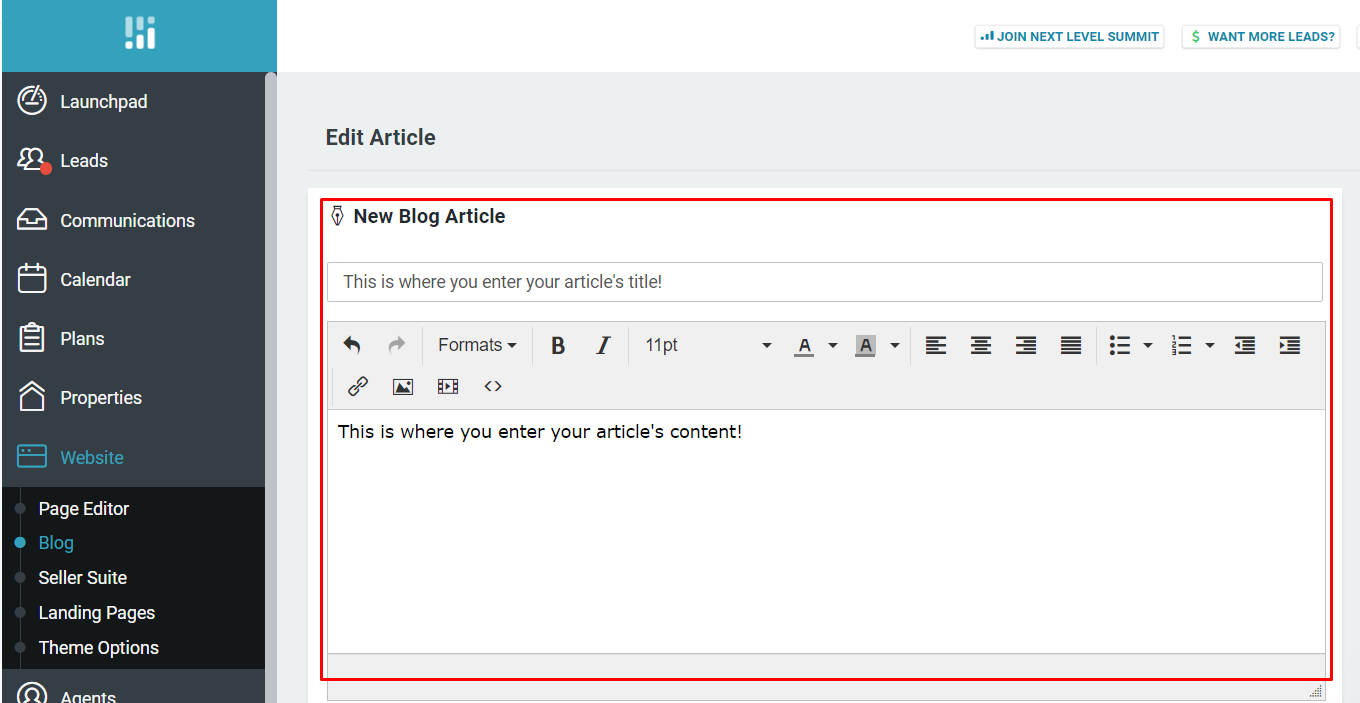Click the Calendar sidebar icon

click(32, 279)
